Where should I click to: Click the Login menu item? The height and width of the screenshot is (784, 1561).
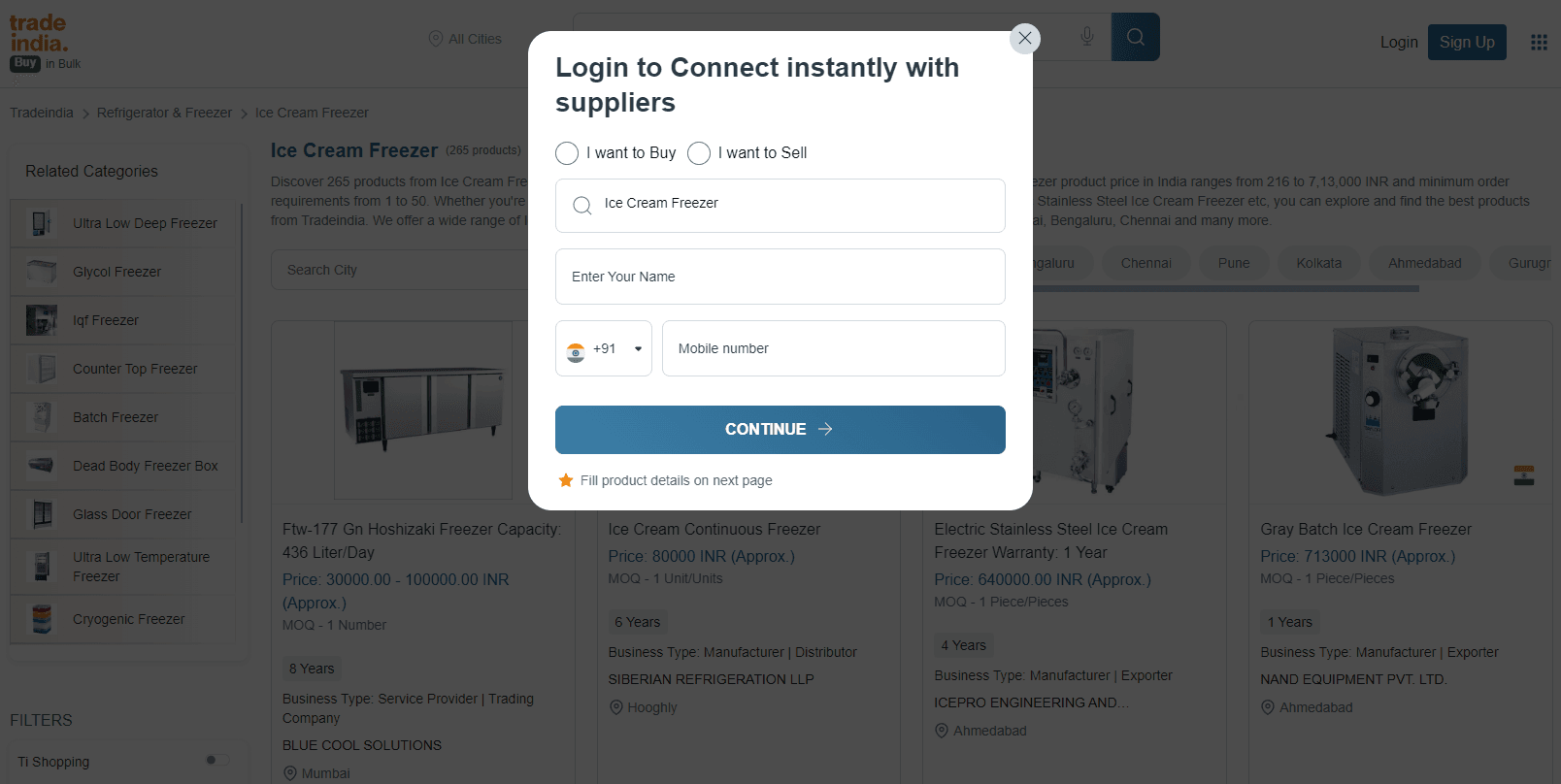(1398, 42)
